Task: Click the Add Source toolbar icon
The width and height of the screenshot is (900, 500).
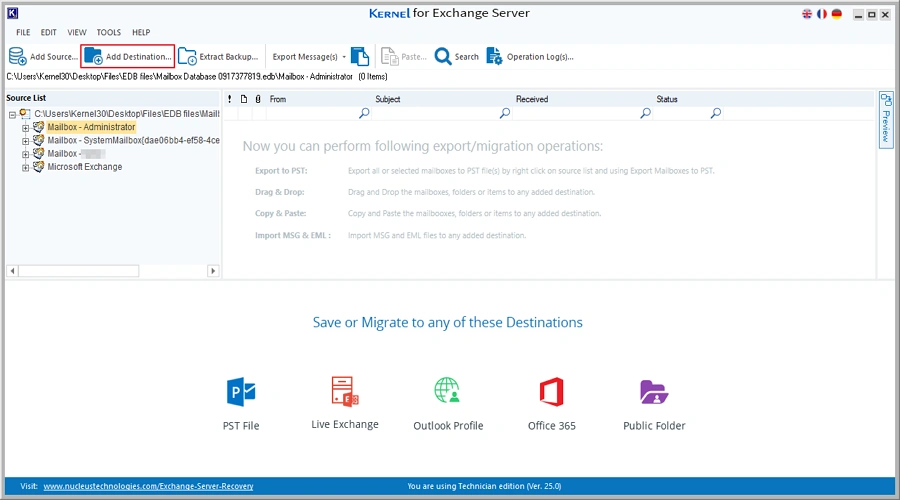Action: click(x=18, y=56)
